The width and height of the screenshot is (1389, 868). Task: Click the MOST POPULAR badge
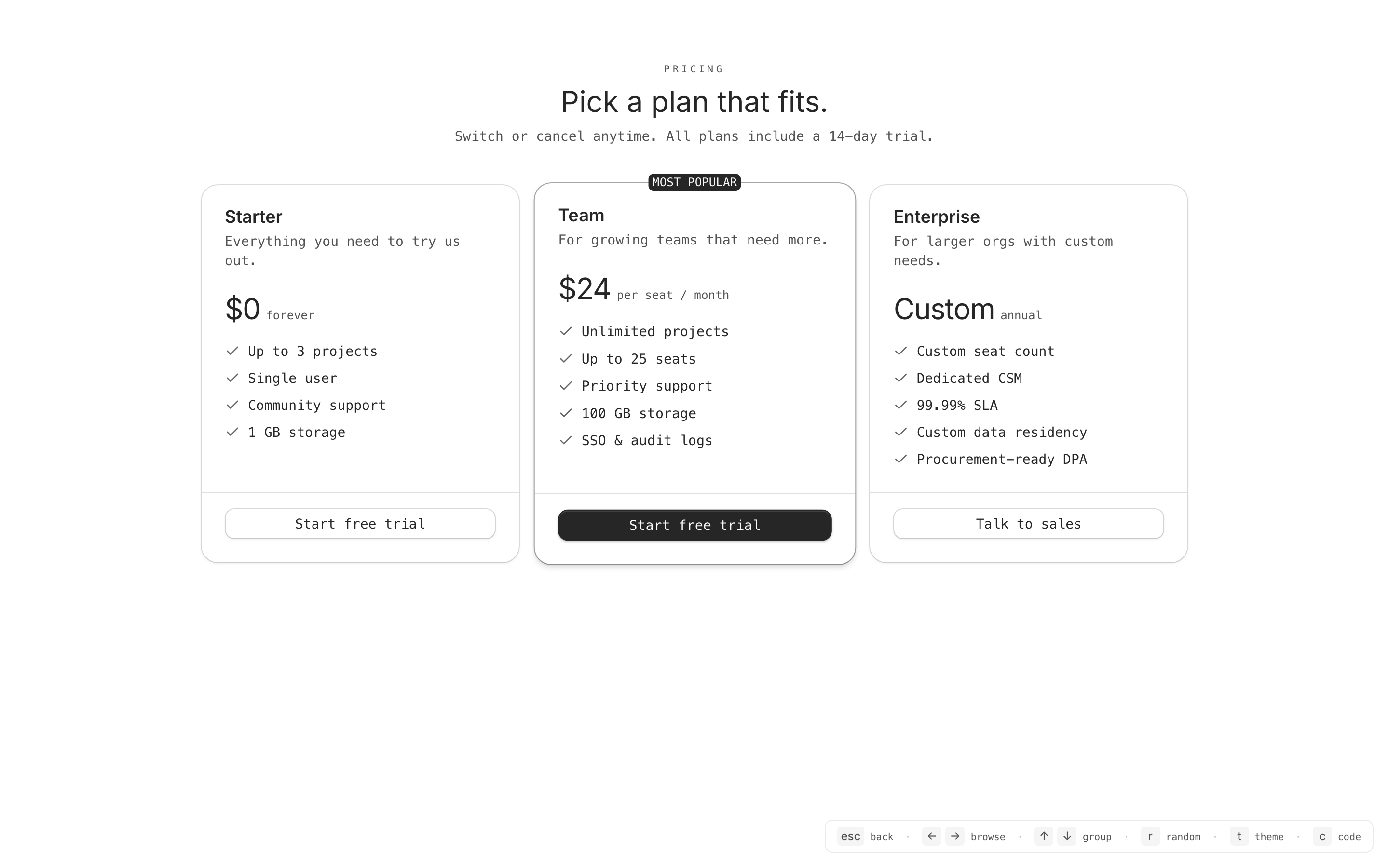[694, 182]
